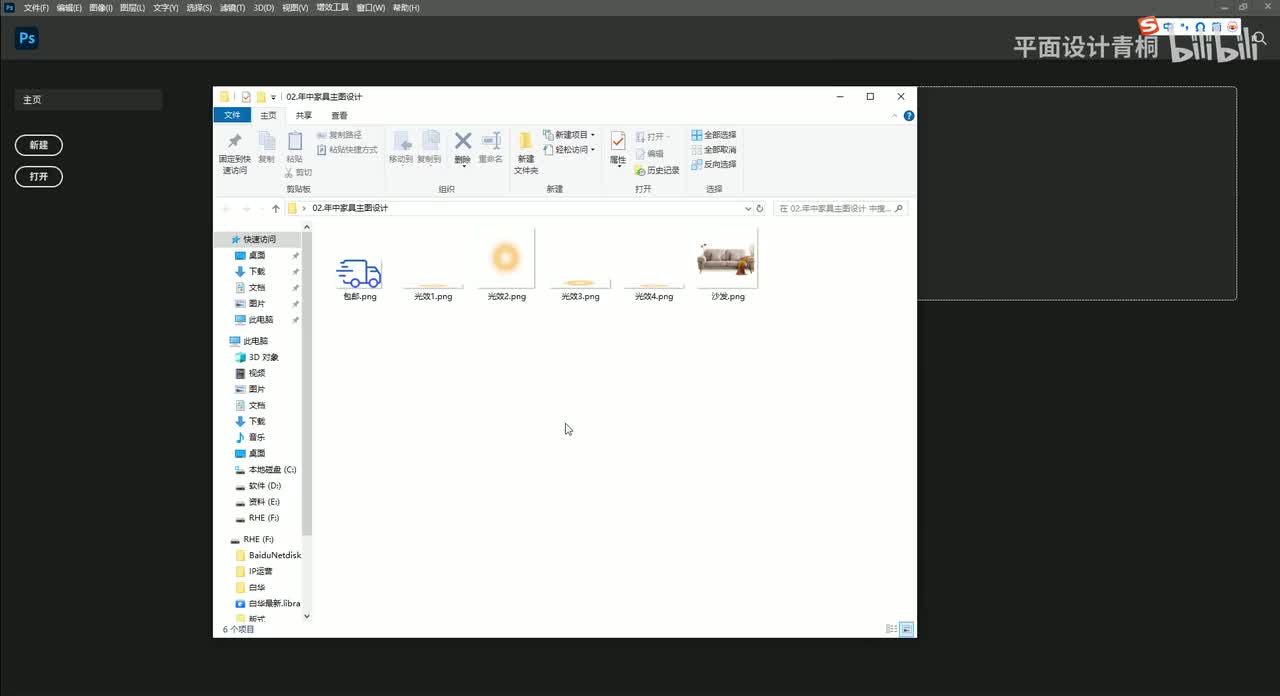Viewport: 1280px width, 696px height.
Task: Click the 删除 red X icon
Action: point(462,141)
